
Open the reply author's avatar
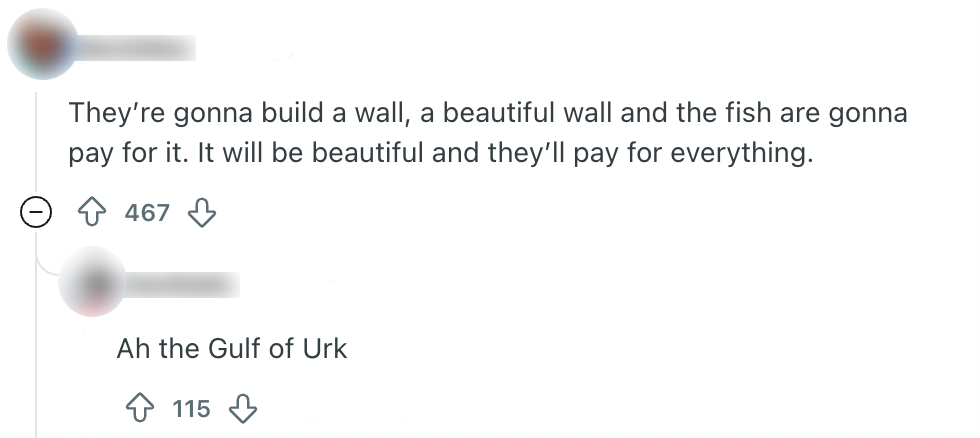coord(92,283)
